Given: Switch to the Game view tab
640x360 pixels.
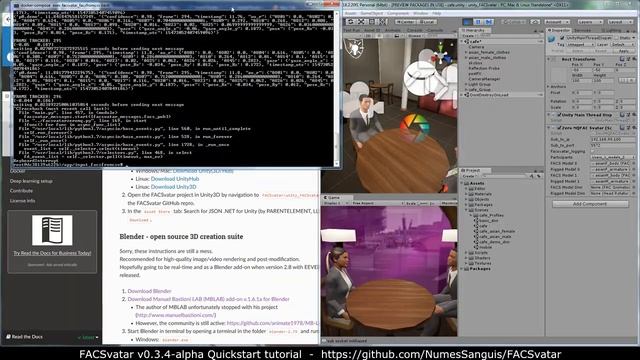Looking at the screenshot, I should pyautogui.click(x=333, y=198).
